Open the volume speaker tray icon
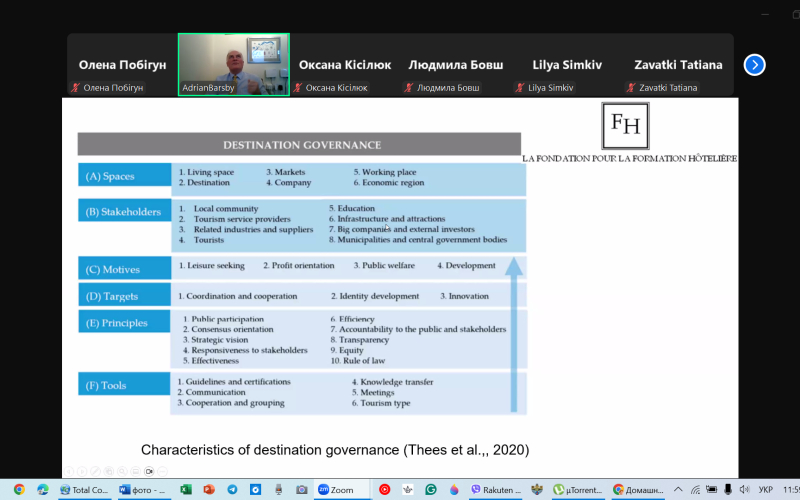Screen dimensions: 800x500 [x=744, y=490]
